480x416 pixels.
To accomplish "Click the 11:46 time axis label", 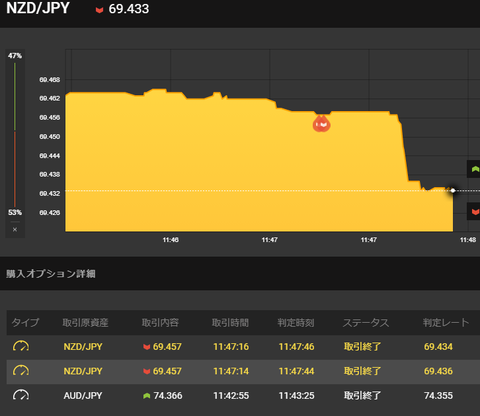I will pos(170,240).
